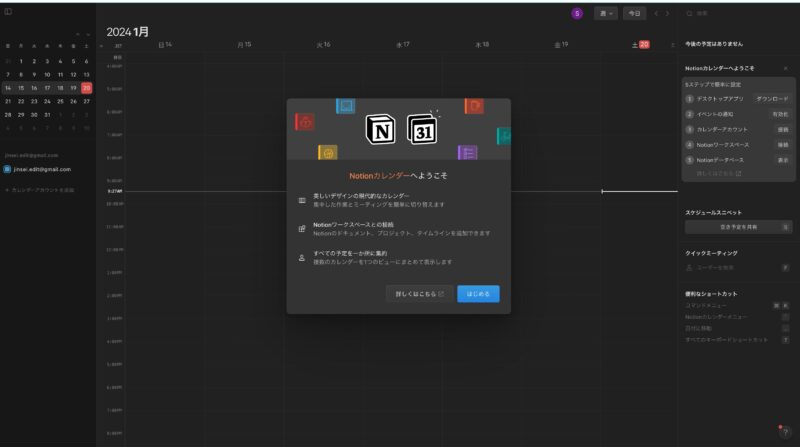Toggle jinsei.edit@gmail.com calendar checkbox
The image size is (800, 447).
click(x=7, y=169)
